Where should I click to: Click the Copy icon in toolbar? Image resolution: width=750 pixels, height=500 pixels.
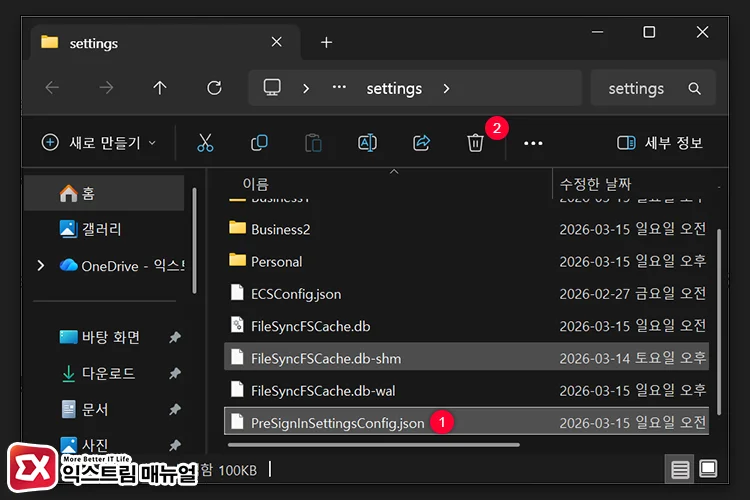tap(259, 143)
